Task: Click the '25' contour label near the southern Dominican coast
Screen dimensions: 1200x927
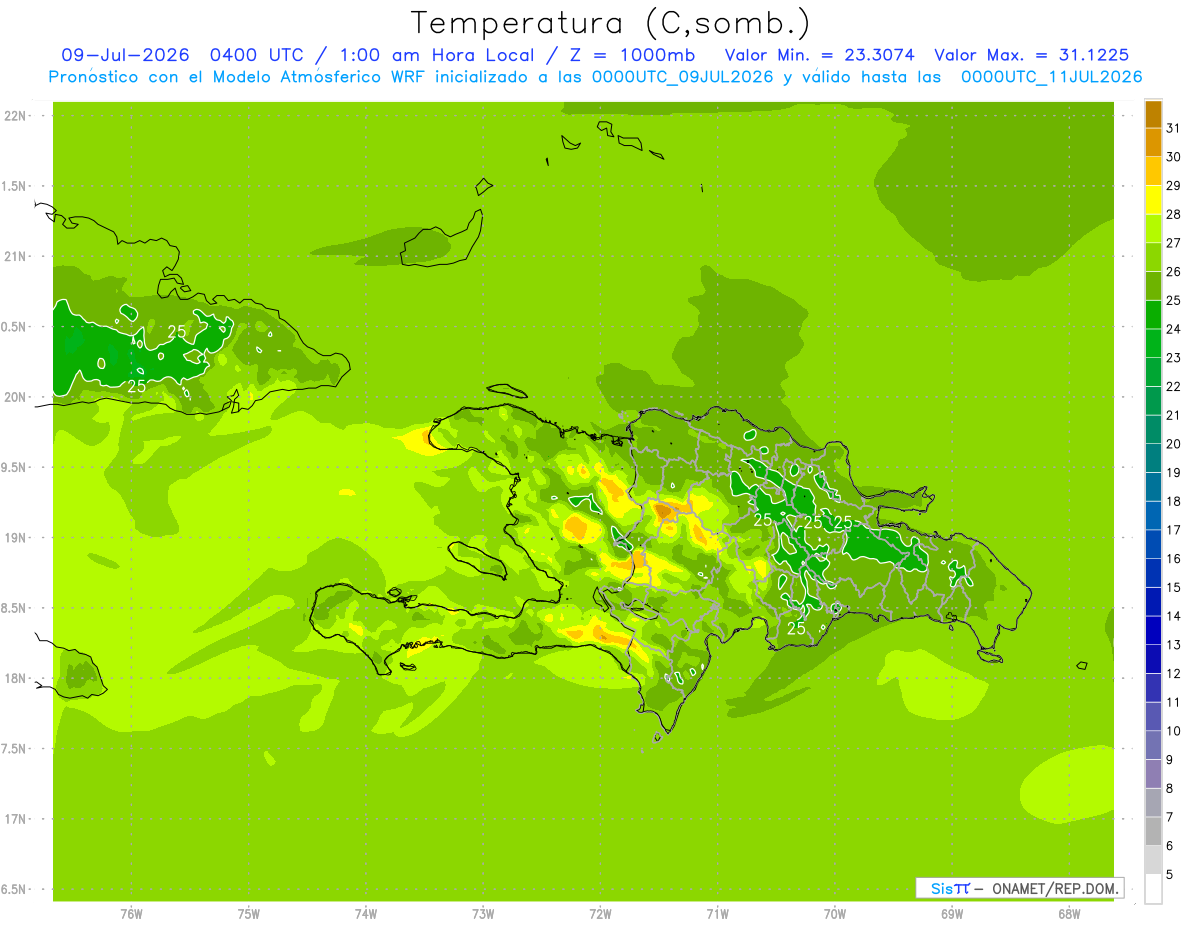Action: click(796, 629)
